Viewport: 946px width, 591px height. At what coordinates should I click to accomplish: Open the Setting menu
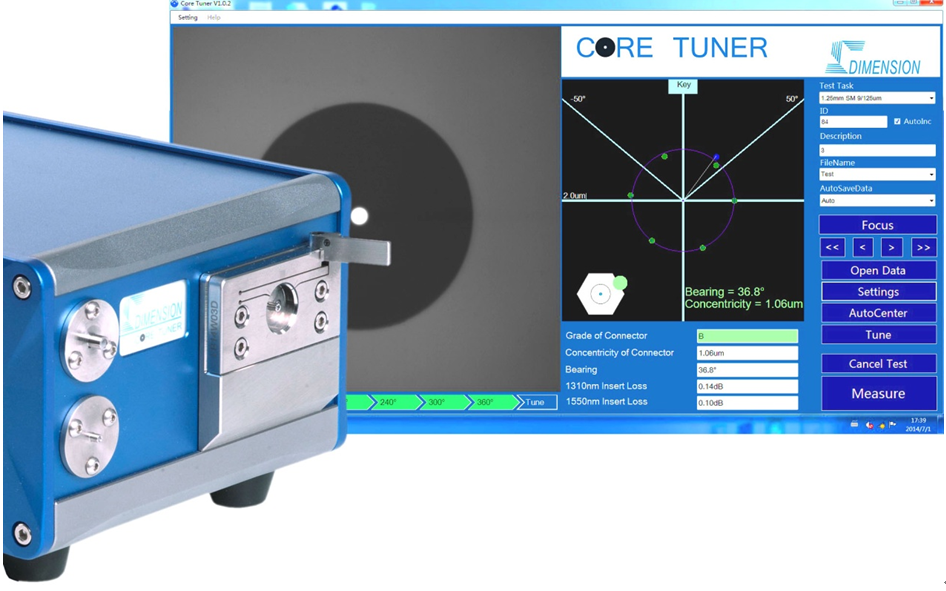tap(187, 17)
